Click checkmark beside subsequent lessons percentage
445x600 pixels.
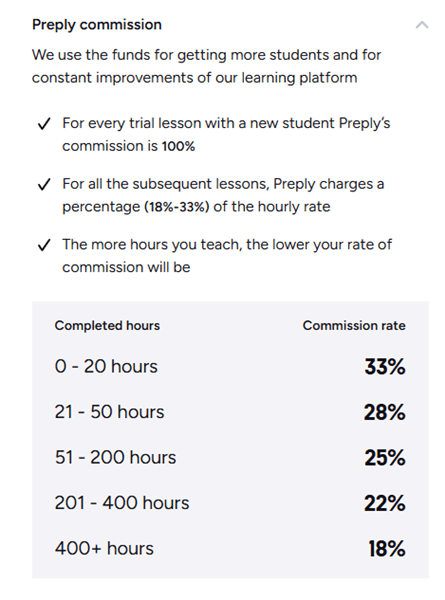pyautogui.click(x=44, y=184)
